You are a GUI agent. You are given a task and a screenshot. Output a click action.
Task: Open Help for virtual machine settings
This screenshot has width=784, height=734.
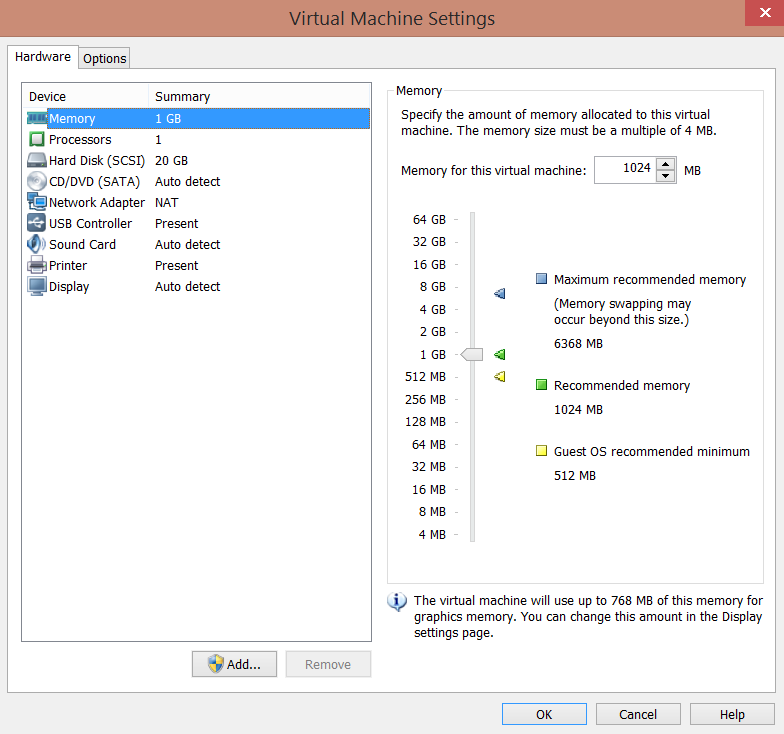pos(732,714)
